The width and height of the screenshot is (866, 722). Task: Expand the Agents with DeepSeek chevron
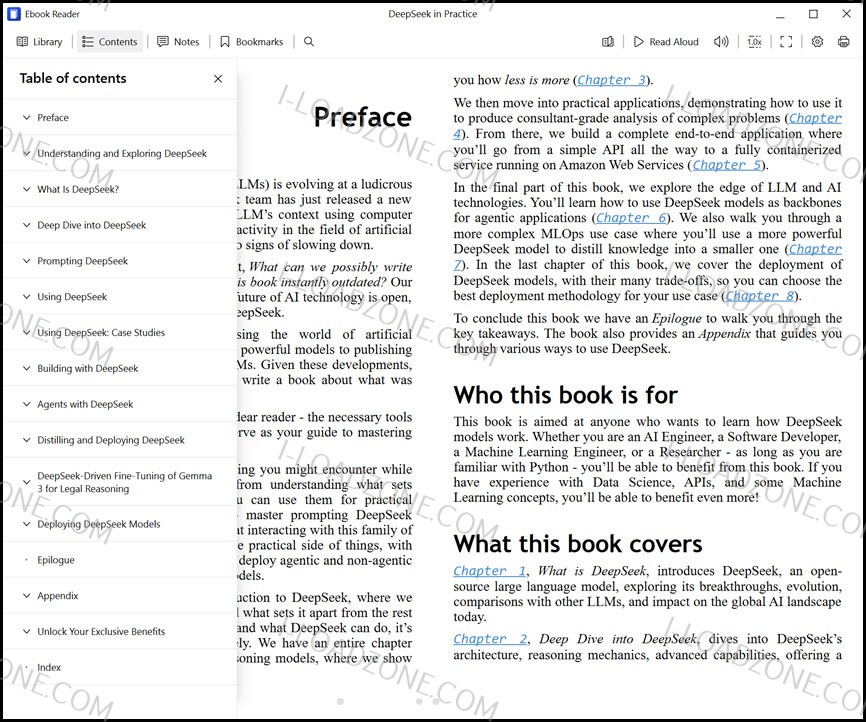(27, 404)
